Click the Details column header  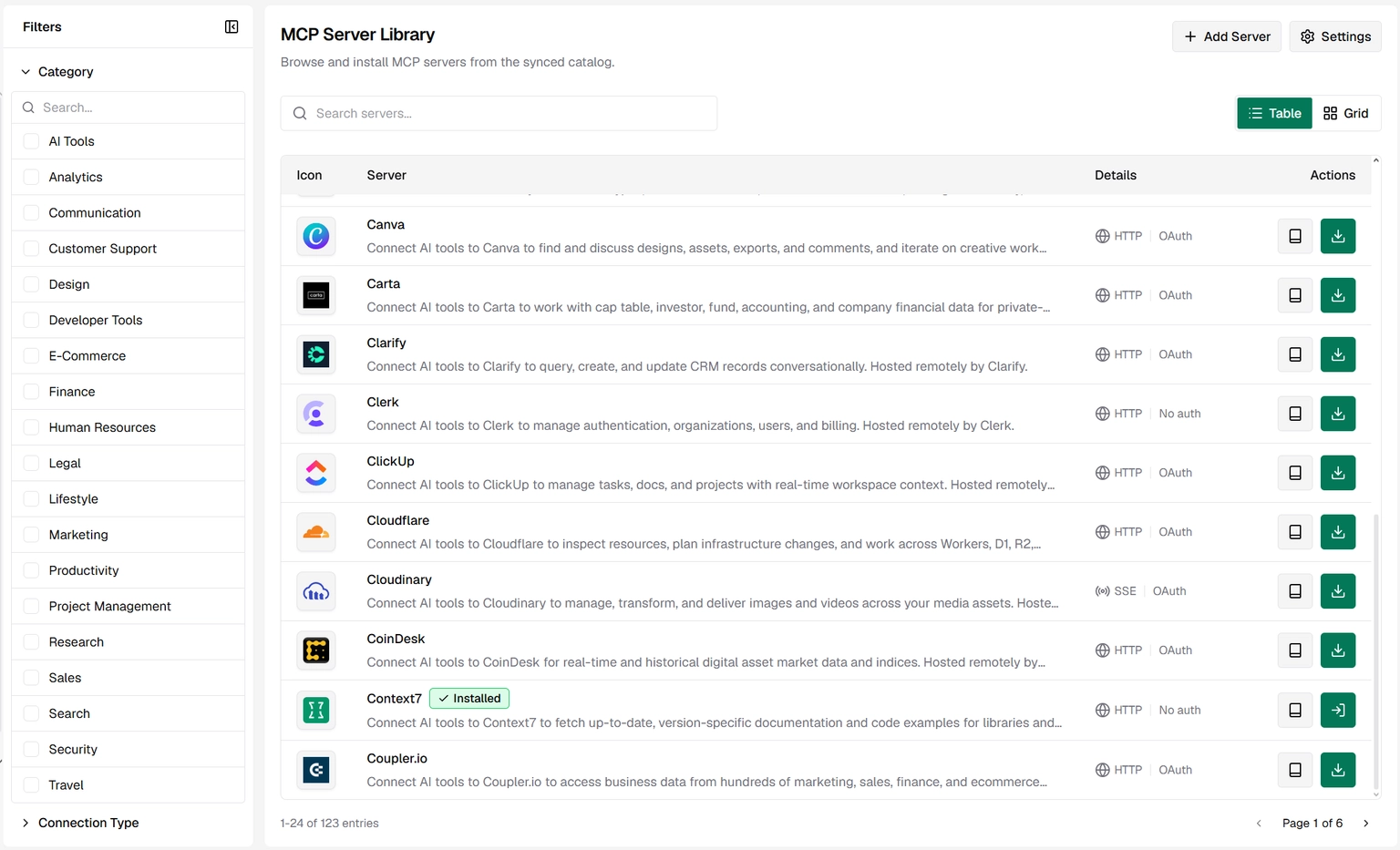point(1116,175)
